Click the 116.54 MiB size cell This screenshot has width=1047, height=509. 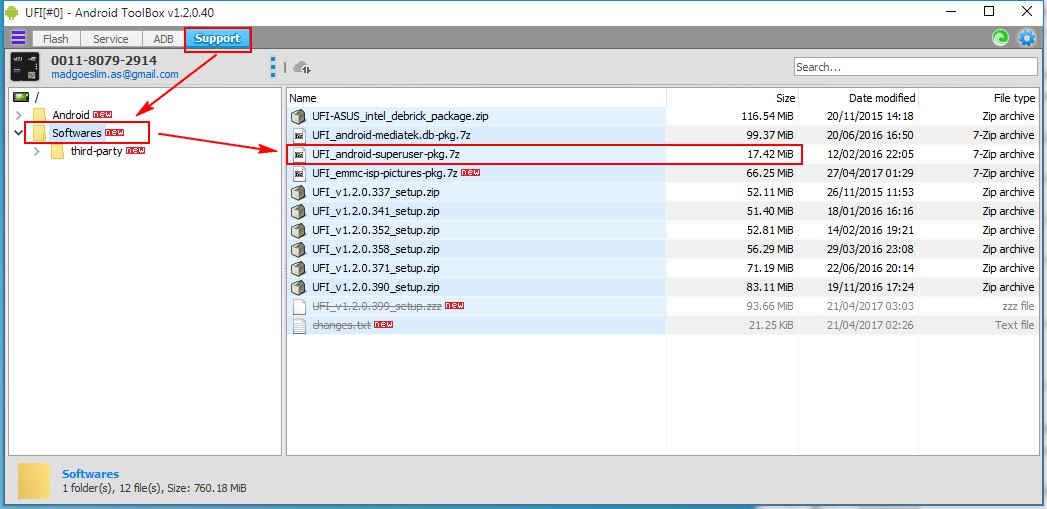click(x=767, y=116)
